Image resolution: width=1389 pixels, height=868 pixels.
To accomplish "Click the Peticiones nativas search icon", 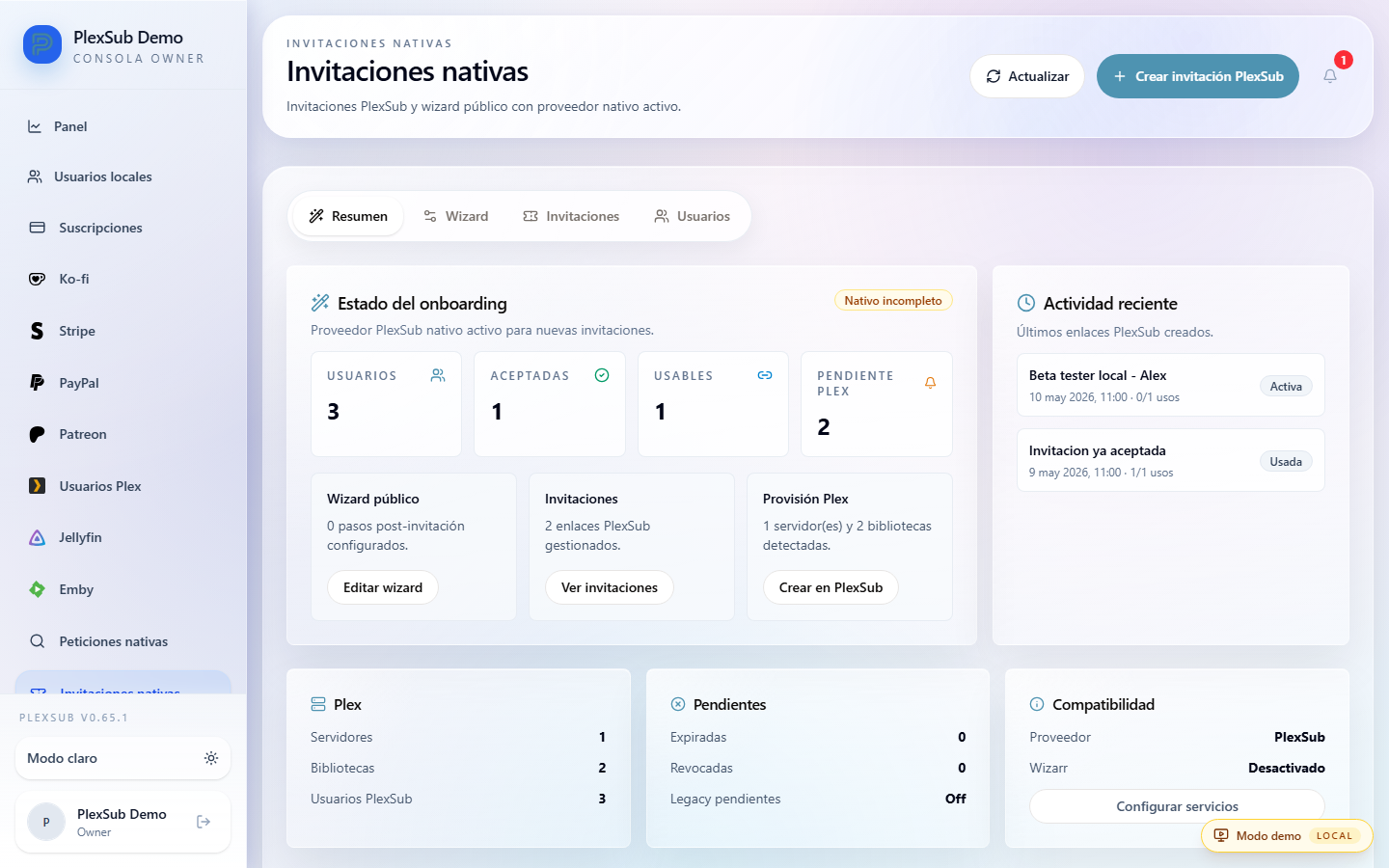I will [38, 641].
